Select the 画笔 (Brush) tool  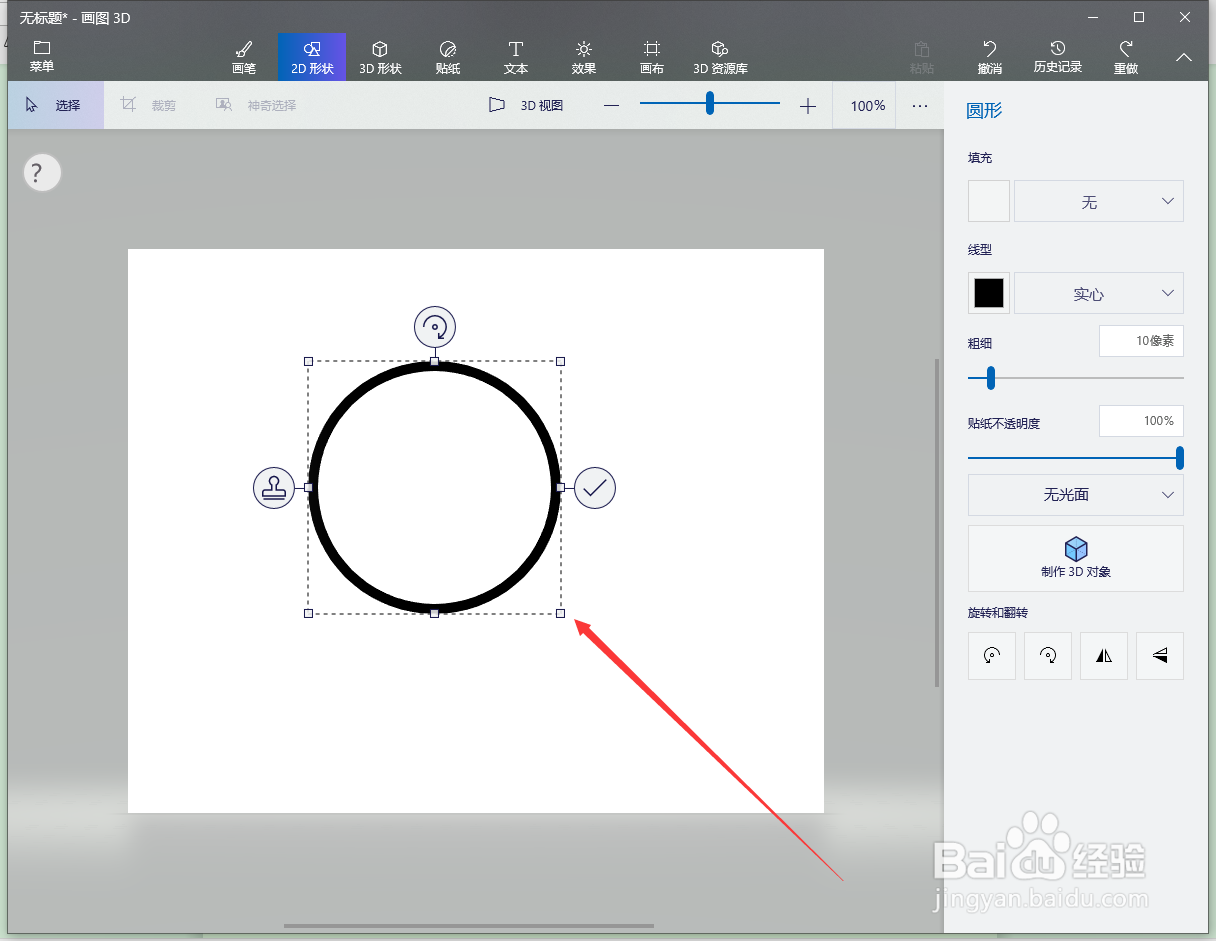243,57
